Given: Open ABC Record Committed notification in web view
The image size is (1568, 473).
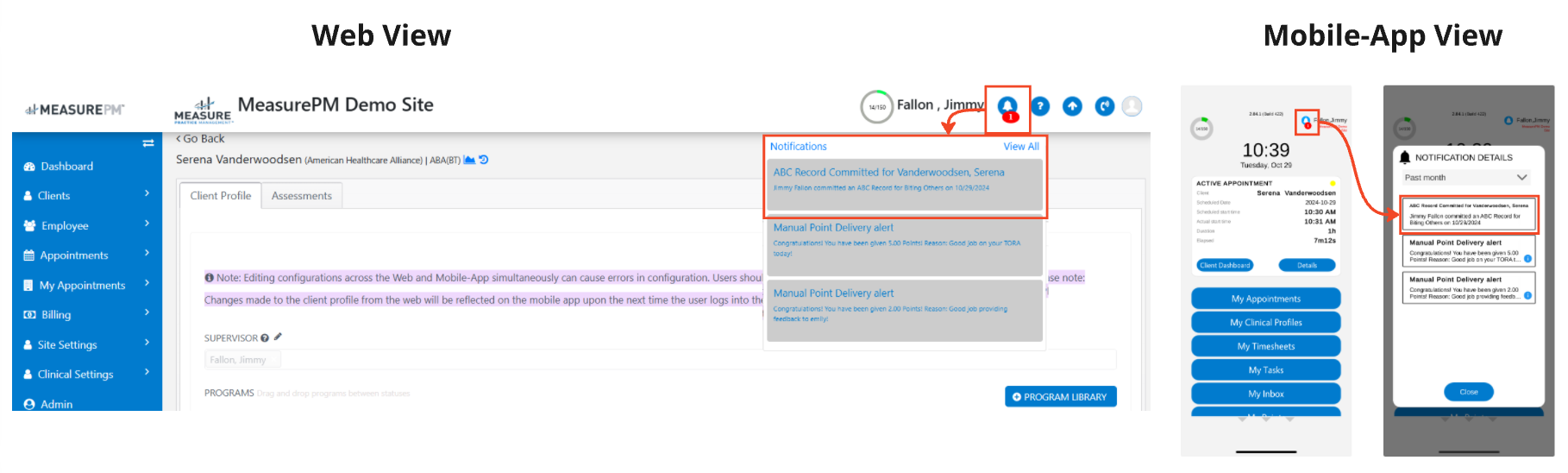Looking at the screenshot, I should (x=905, y=185).
